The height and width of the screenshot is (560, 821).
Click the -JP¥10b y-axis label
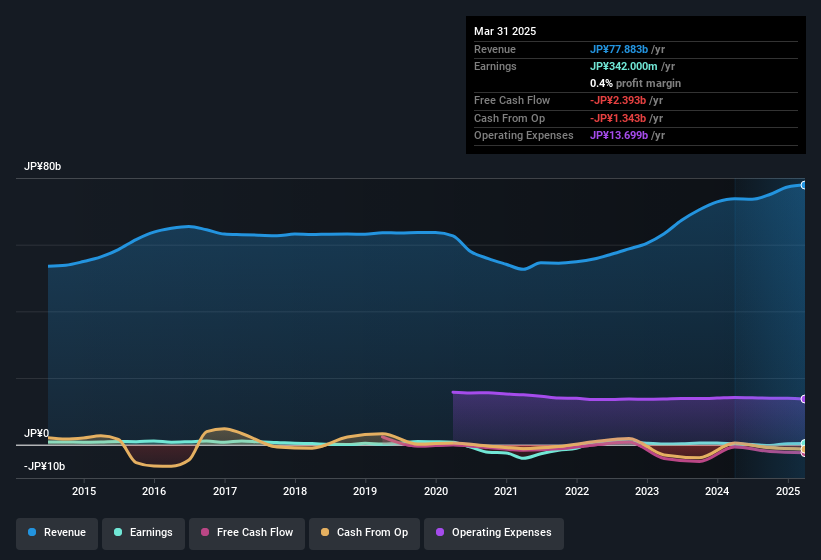click(45, 466)
